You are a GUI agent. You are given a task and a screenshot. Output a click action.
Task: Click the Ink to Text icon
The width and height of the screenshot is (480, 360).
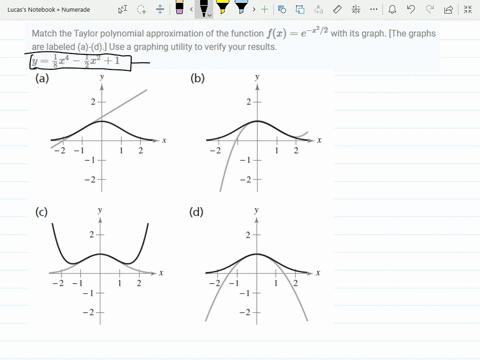point(319,9)
